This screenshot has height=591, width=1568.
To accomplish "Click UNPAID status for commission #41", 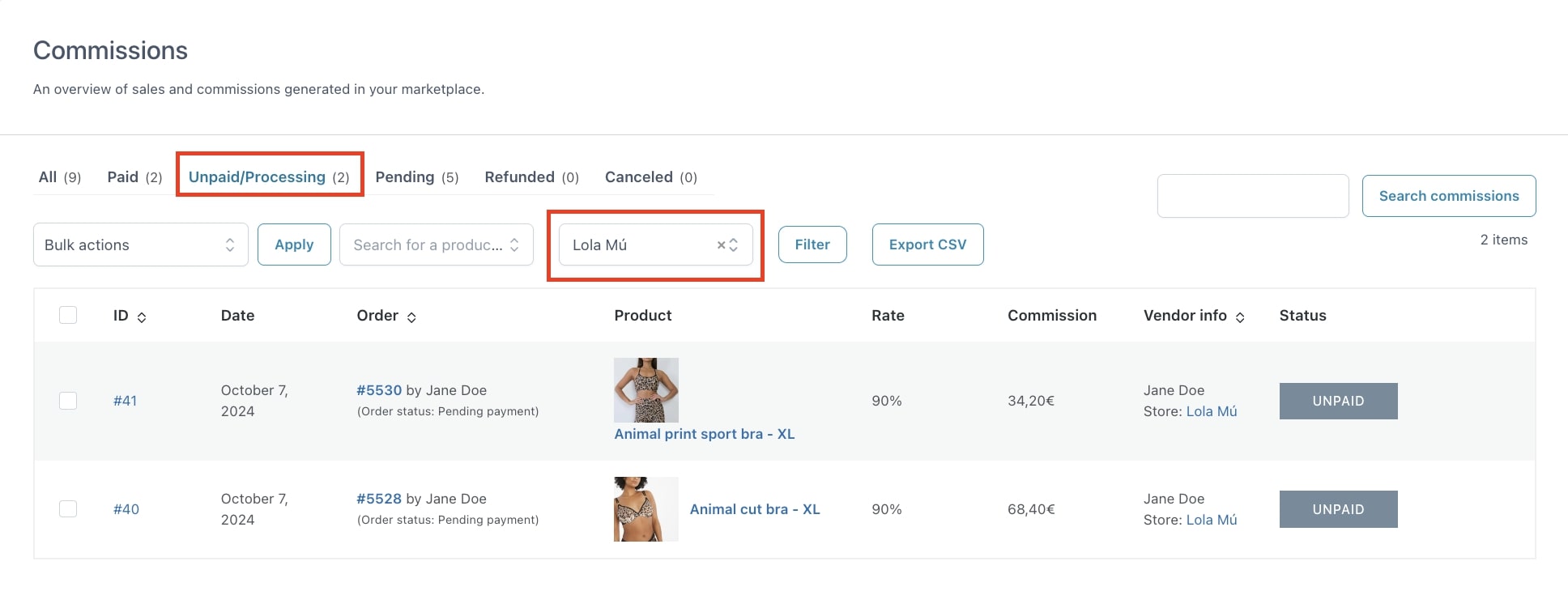I will tap(1339, 401).
